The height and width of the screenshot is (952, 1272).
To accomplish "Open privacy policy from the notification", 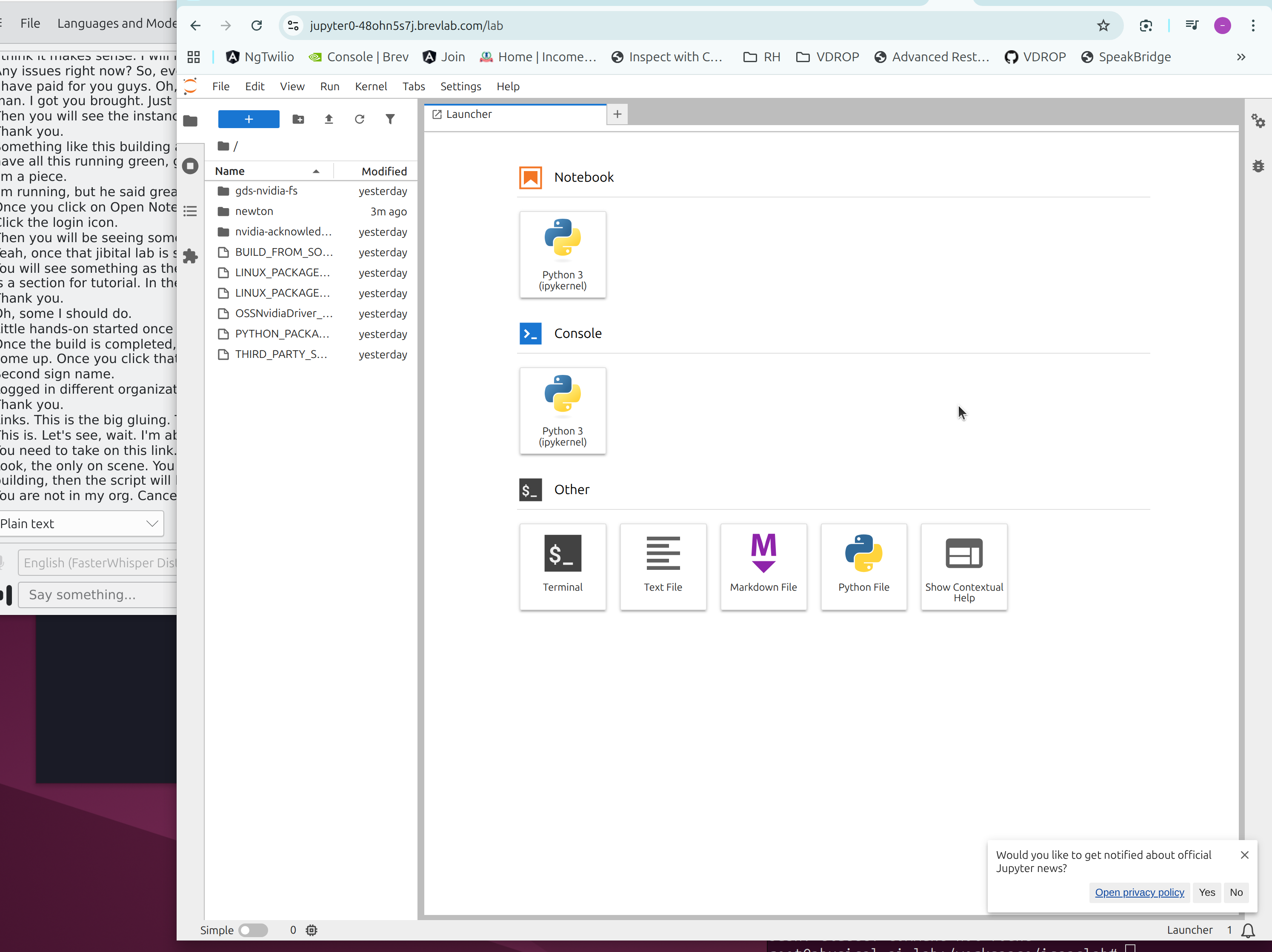I will click(x=1139, y=892).
